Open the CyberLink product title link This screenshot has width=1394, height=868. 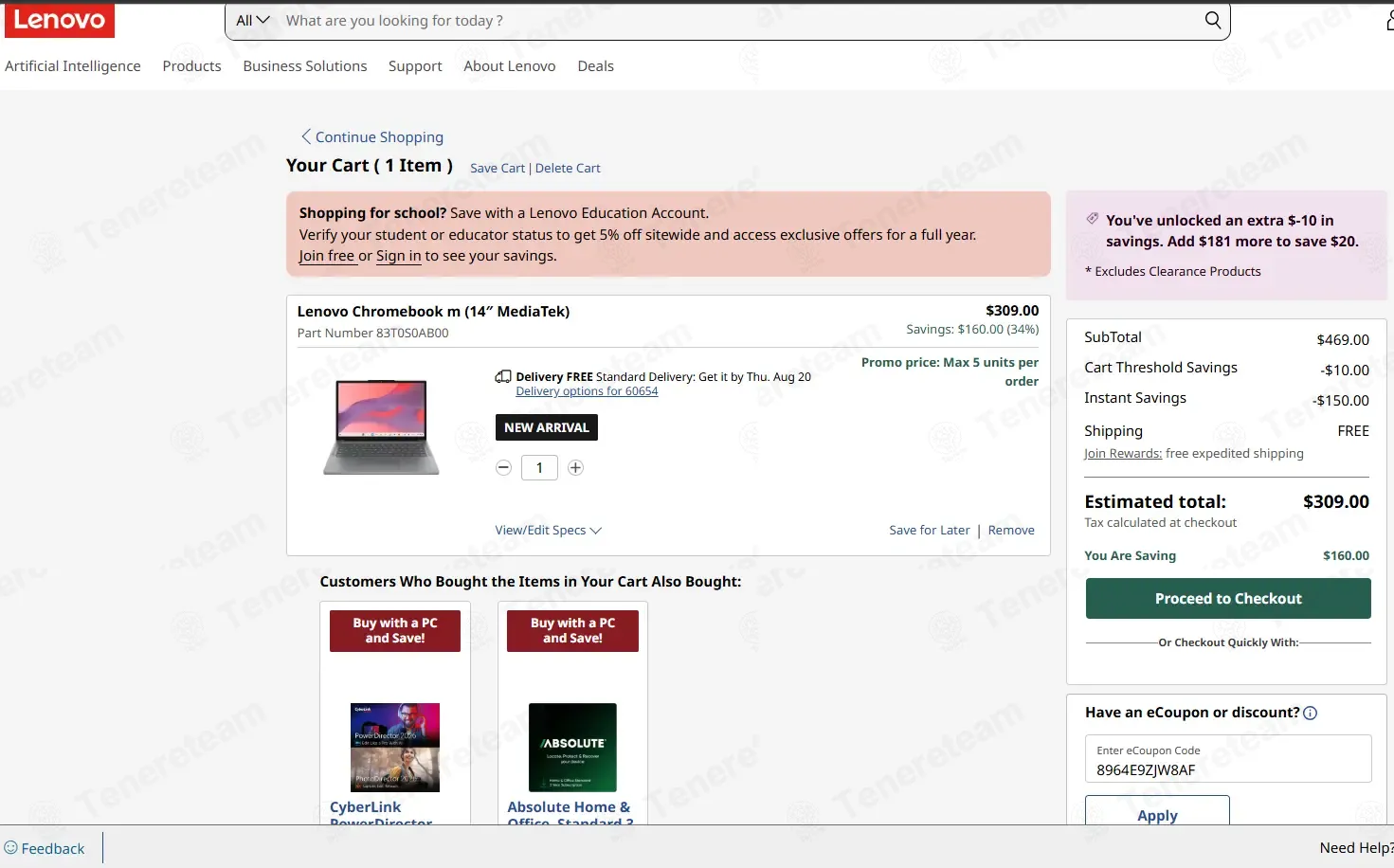pyautogui.click(x=381, y=814)
